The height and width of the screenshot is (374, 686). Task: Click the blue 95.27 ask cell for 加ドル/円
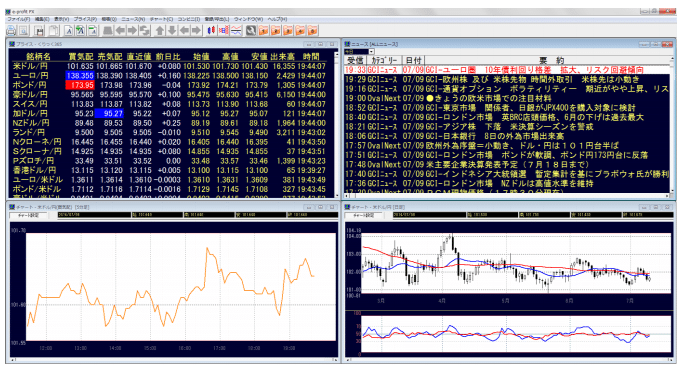pyautogui.click(x=109, y=113)
